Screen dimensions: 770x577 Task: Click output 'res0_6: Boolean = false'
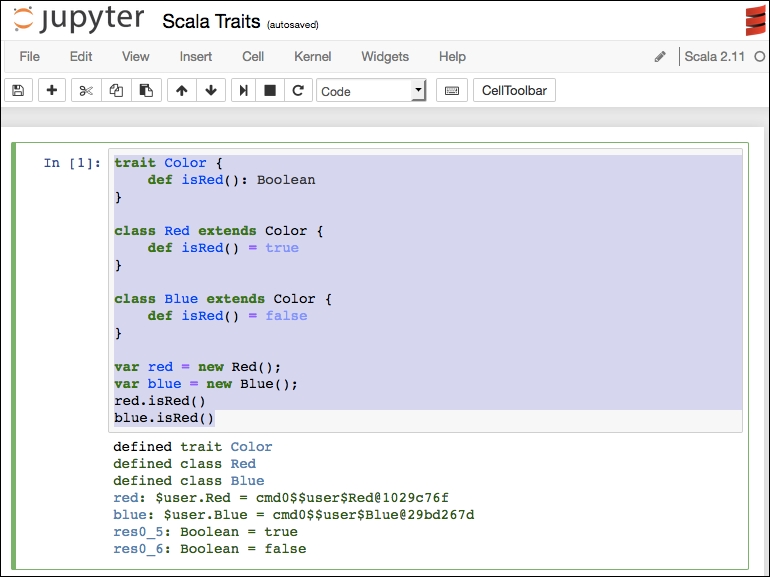(210, 549)
